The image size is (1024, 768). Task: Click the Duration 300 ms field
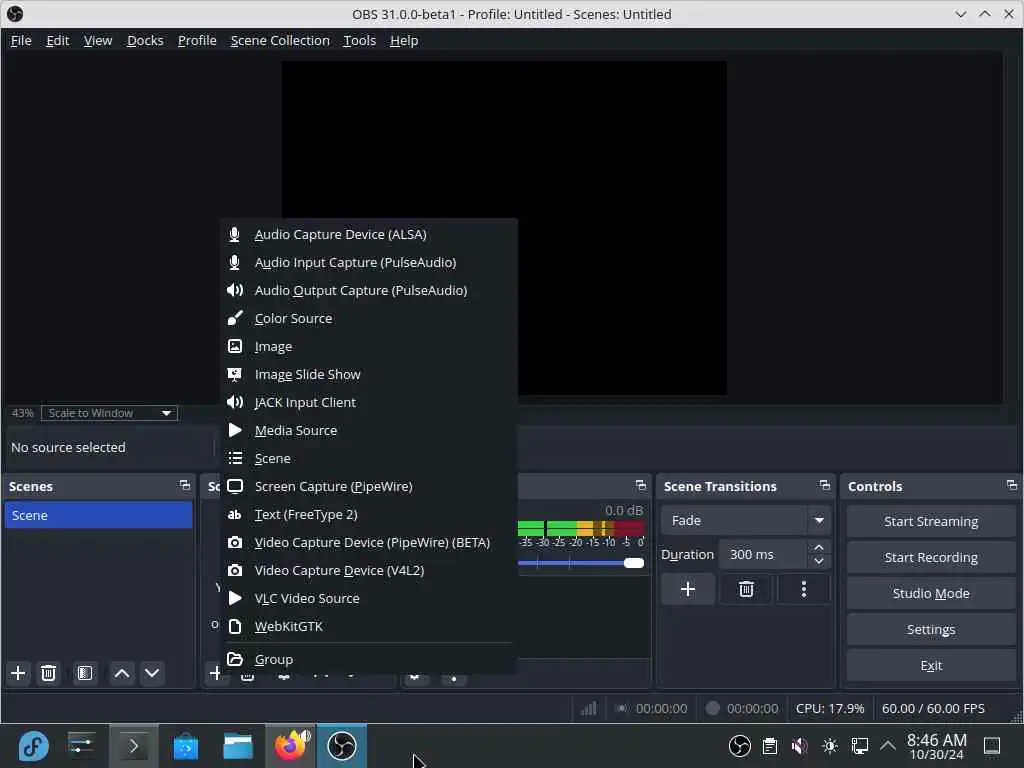click(764, 554)
